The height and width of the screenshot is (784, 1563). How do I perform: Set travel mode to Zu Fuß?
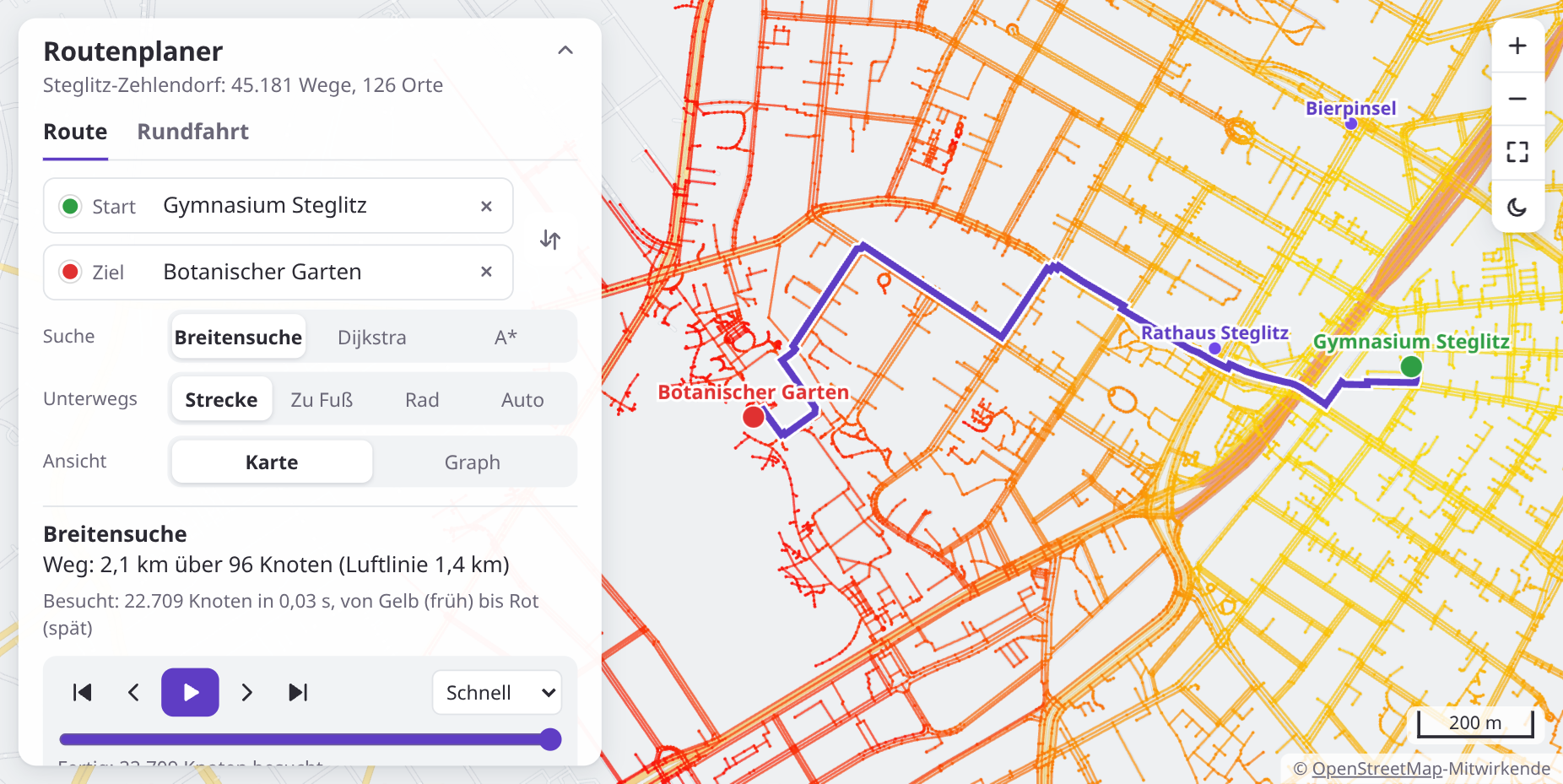pos(322,400)
